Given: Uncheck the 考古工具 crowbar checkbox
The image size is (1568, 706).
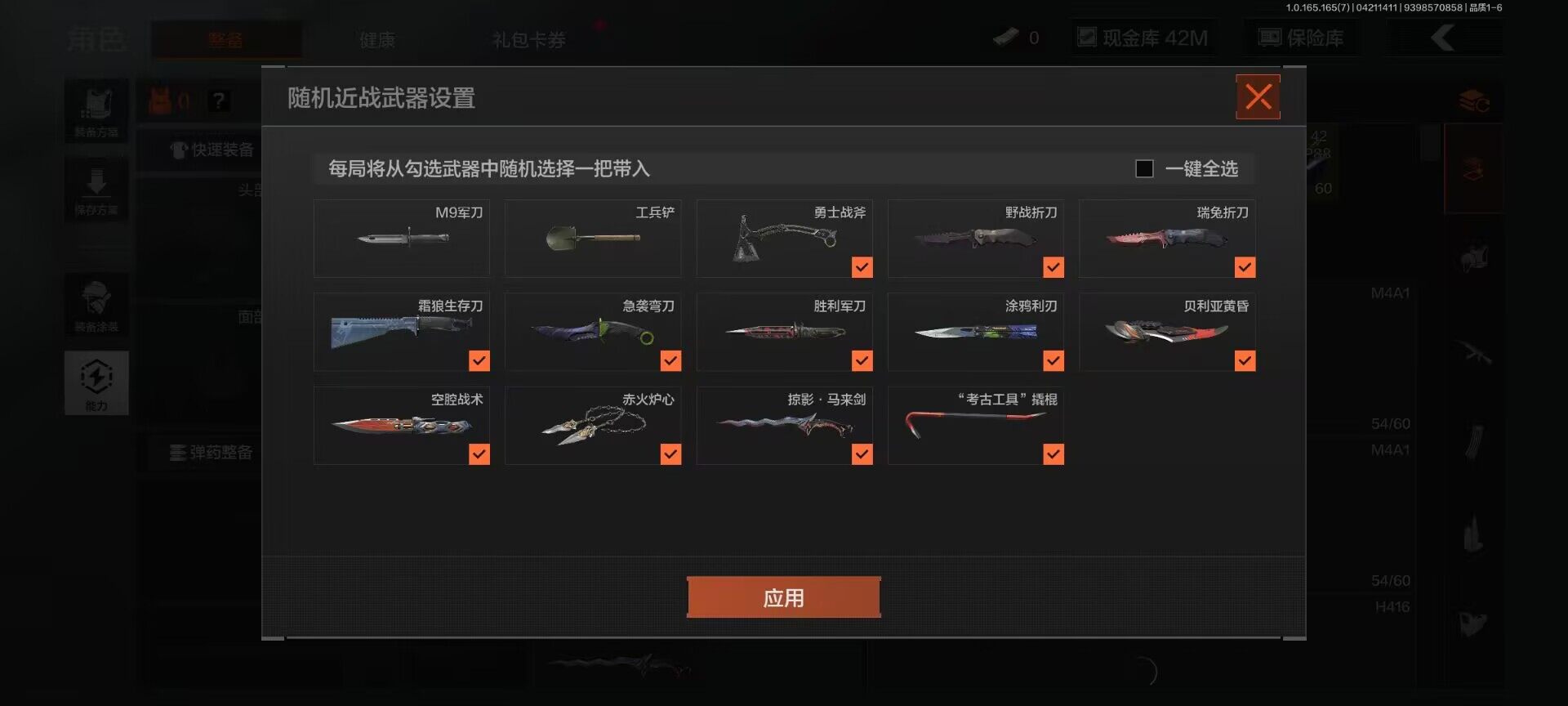Looking at the screenshot, I should point(1053,454).
